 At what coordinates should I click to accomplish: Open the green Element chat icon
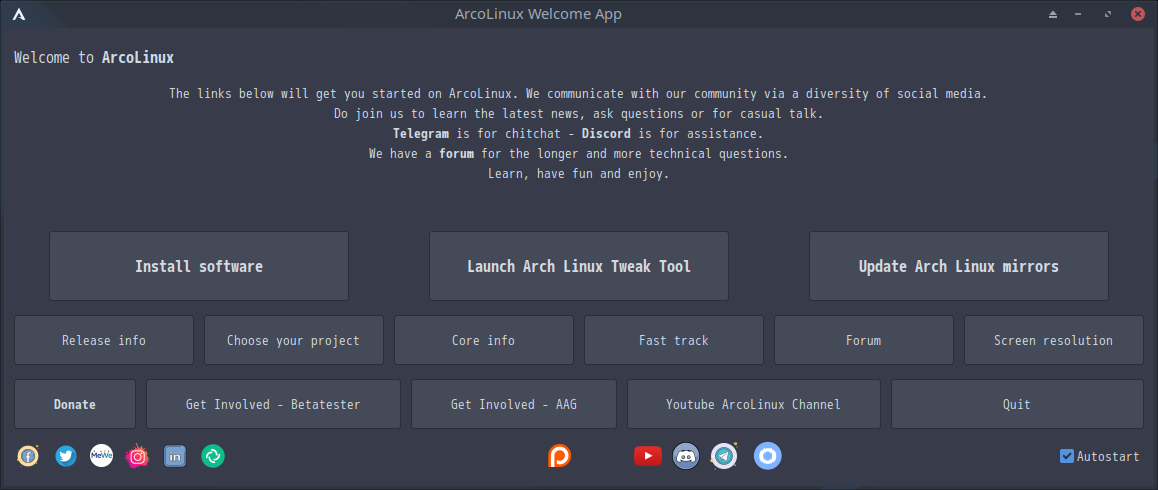pos(213,456)
